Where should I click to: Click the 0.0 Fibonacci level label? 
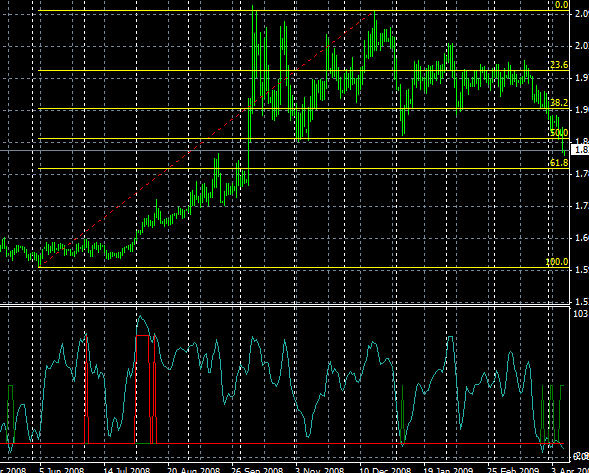pyautogui.click(x=561, y=5)
